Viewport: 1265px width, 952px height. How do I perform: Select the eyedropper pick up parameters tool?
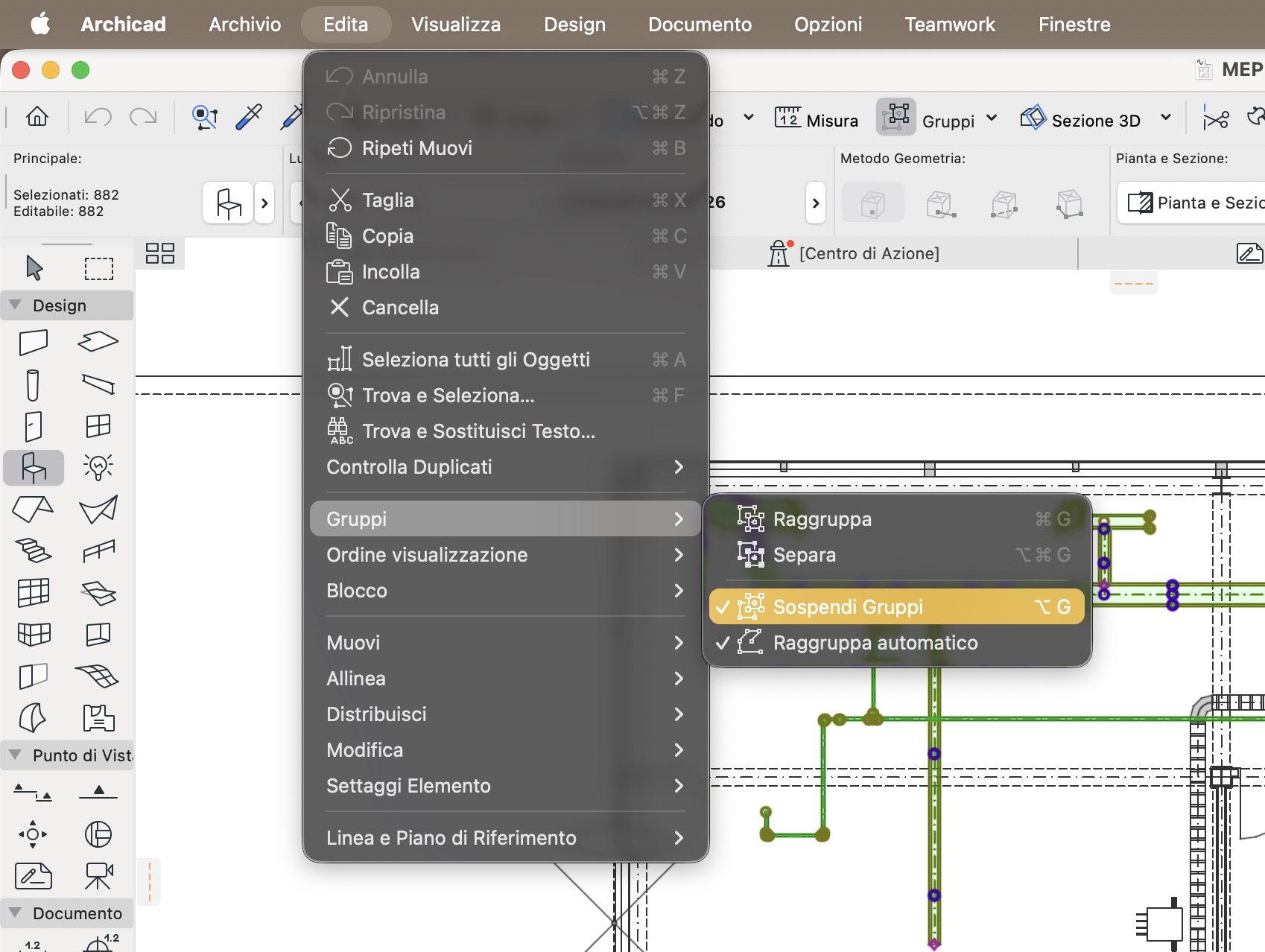(x=249, y=117)
